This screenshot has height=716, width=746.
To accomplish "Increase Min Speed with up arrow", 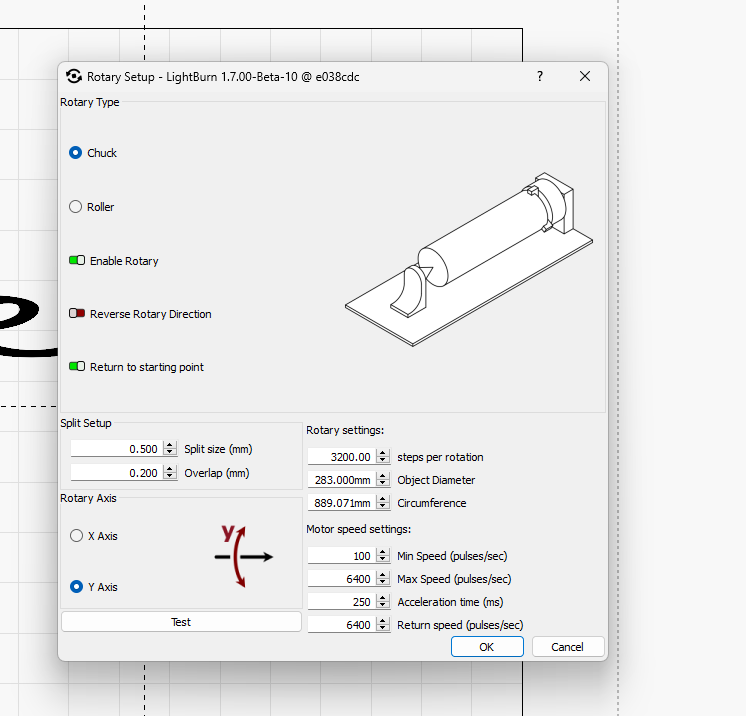I will click(x=383, y=552).
